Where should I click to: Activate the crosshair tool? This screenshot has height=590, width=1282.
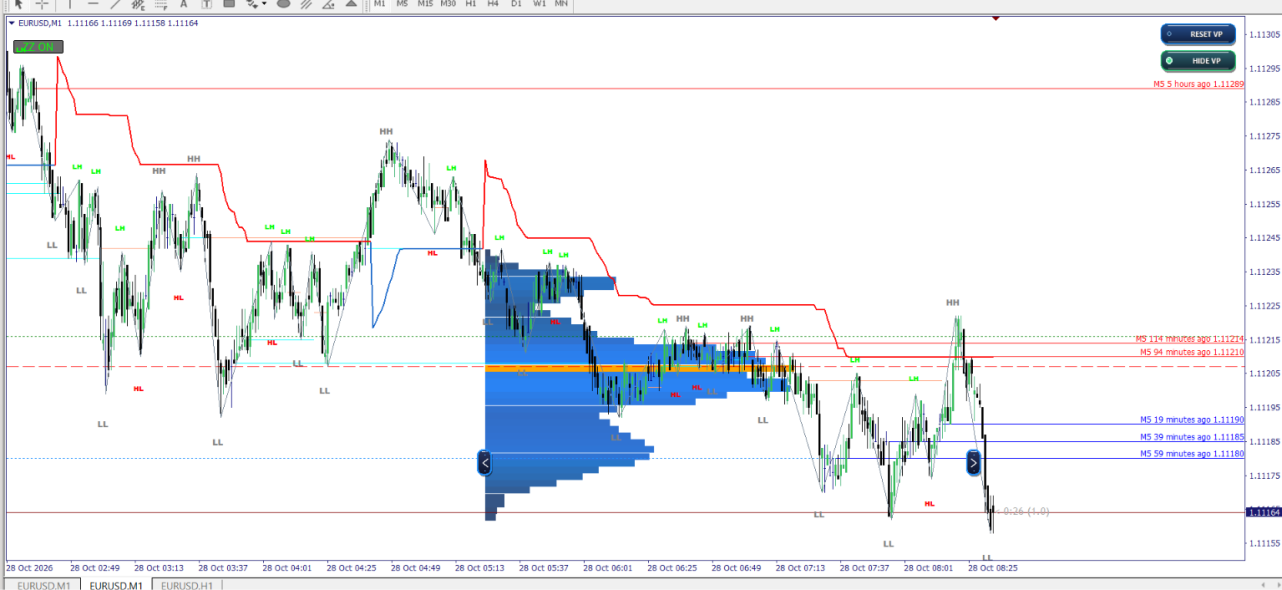point(42,4)
